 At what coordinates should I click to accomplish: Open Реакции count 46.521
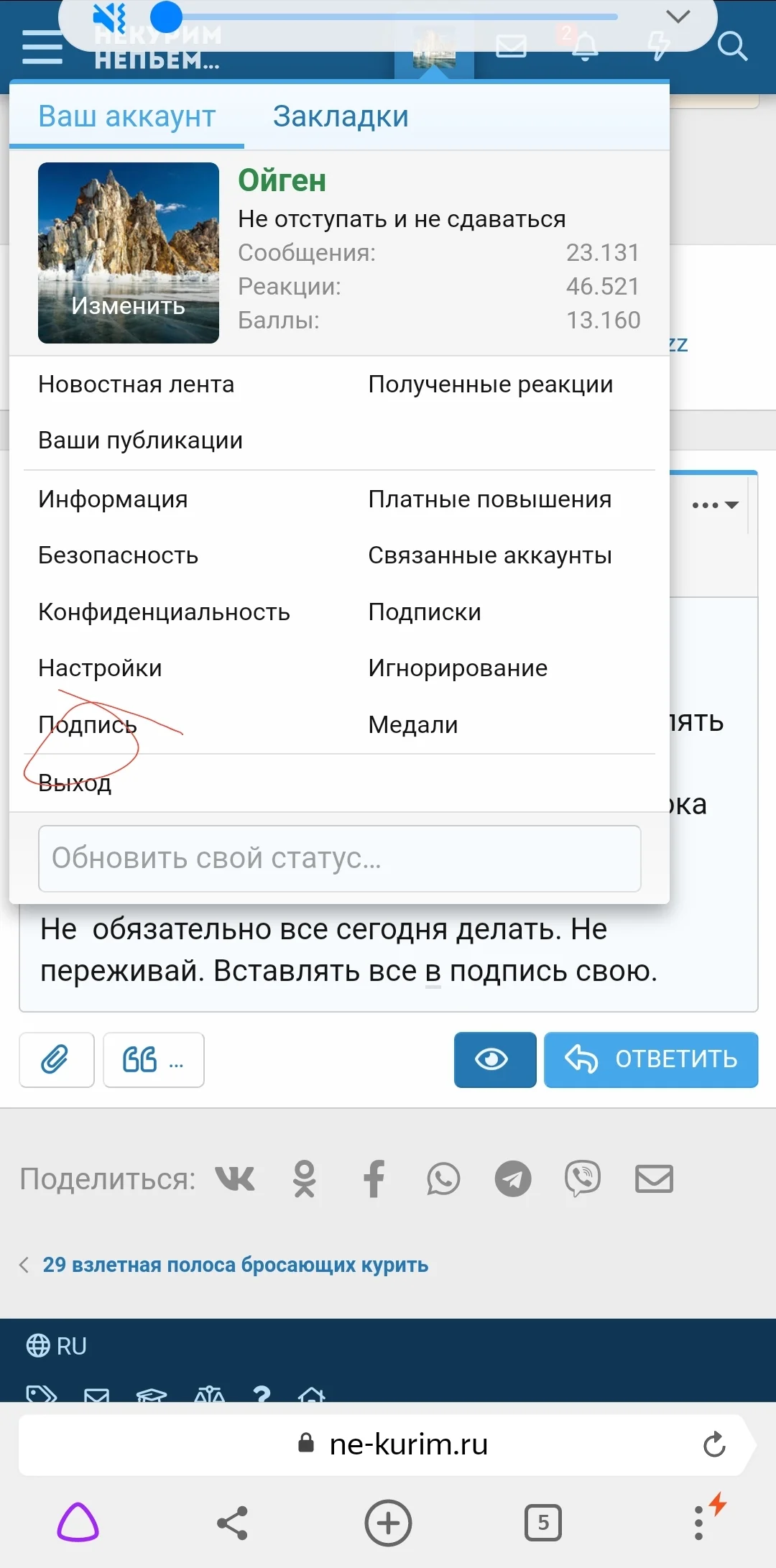[602, 287]
